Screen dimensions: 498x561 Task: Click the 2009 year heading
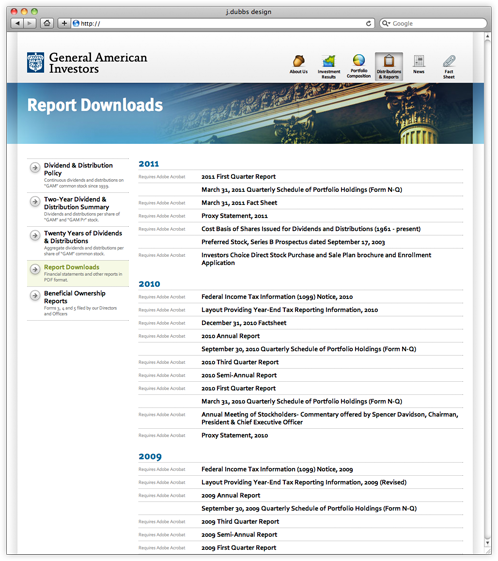150,457
